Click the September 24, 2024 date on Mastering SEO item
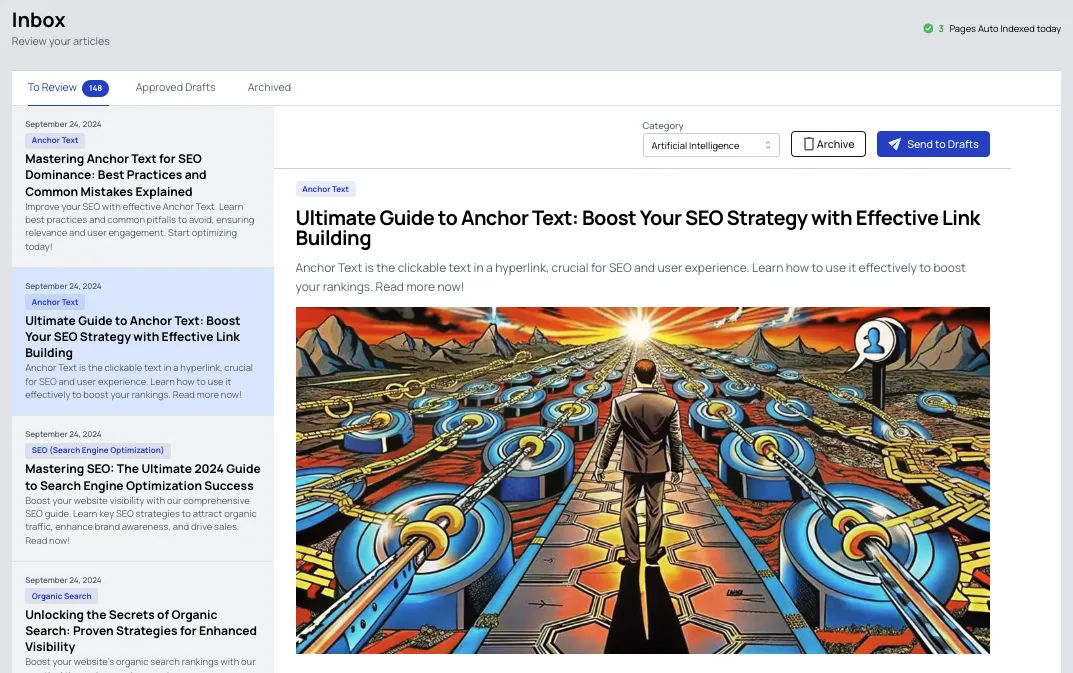This screenshot has height=673, width=1073. tap(63, 434)
